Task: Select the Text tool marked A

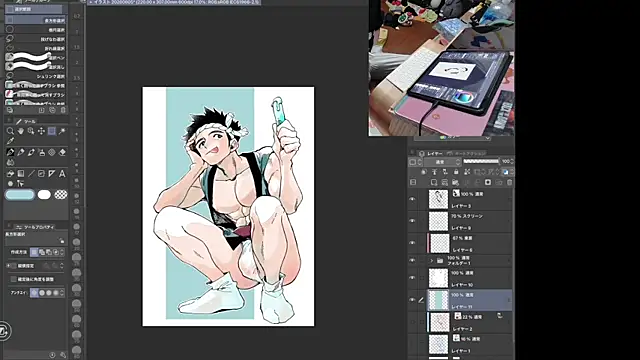Action: click(62, 173)
